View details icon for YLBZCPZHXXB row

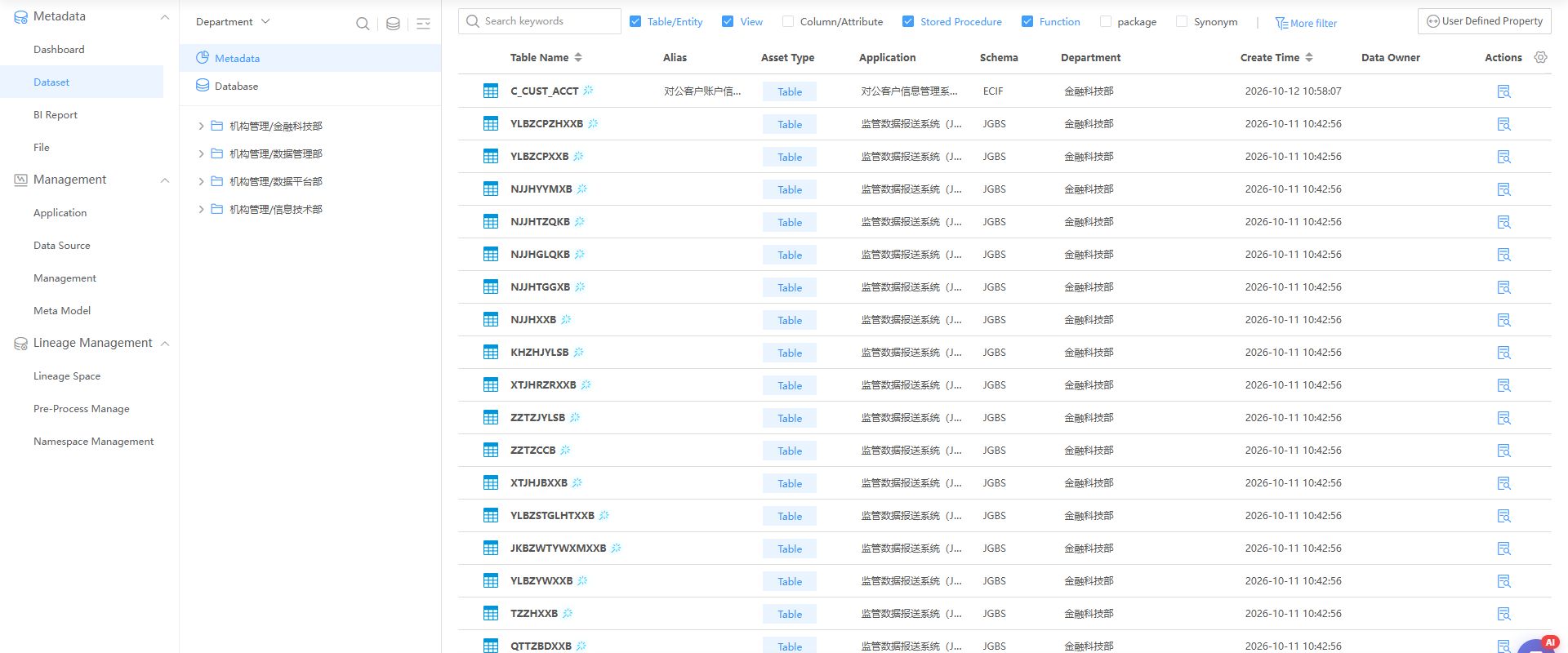[1503, 124]
